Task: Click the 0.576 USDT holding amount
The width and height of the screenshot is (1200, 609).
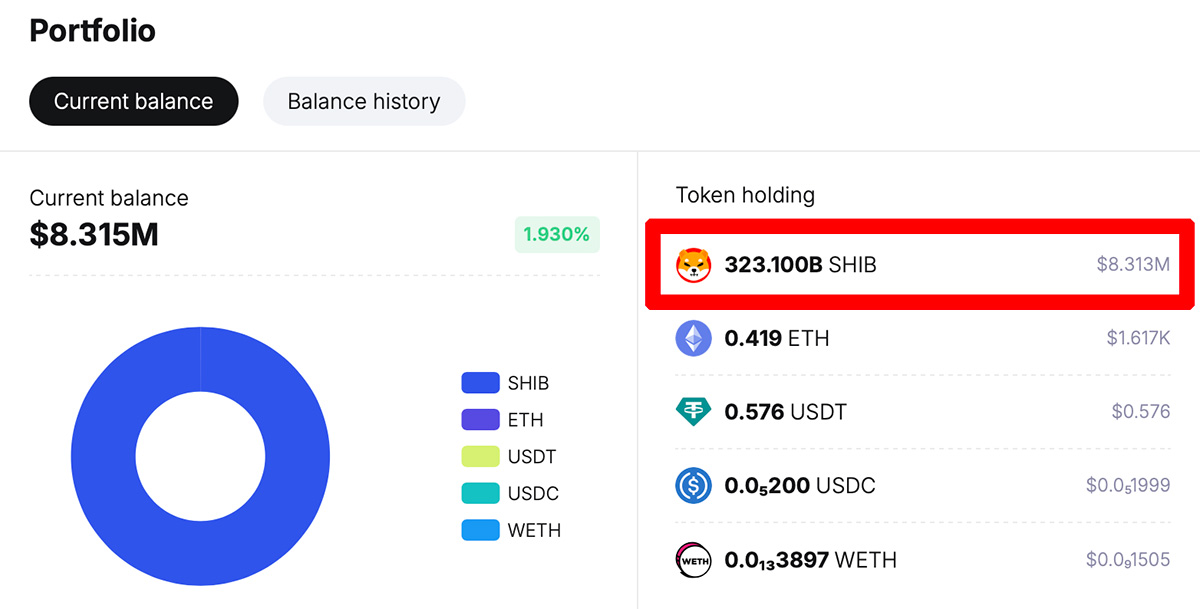Action: (x=785, y=412)
